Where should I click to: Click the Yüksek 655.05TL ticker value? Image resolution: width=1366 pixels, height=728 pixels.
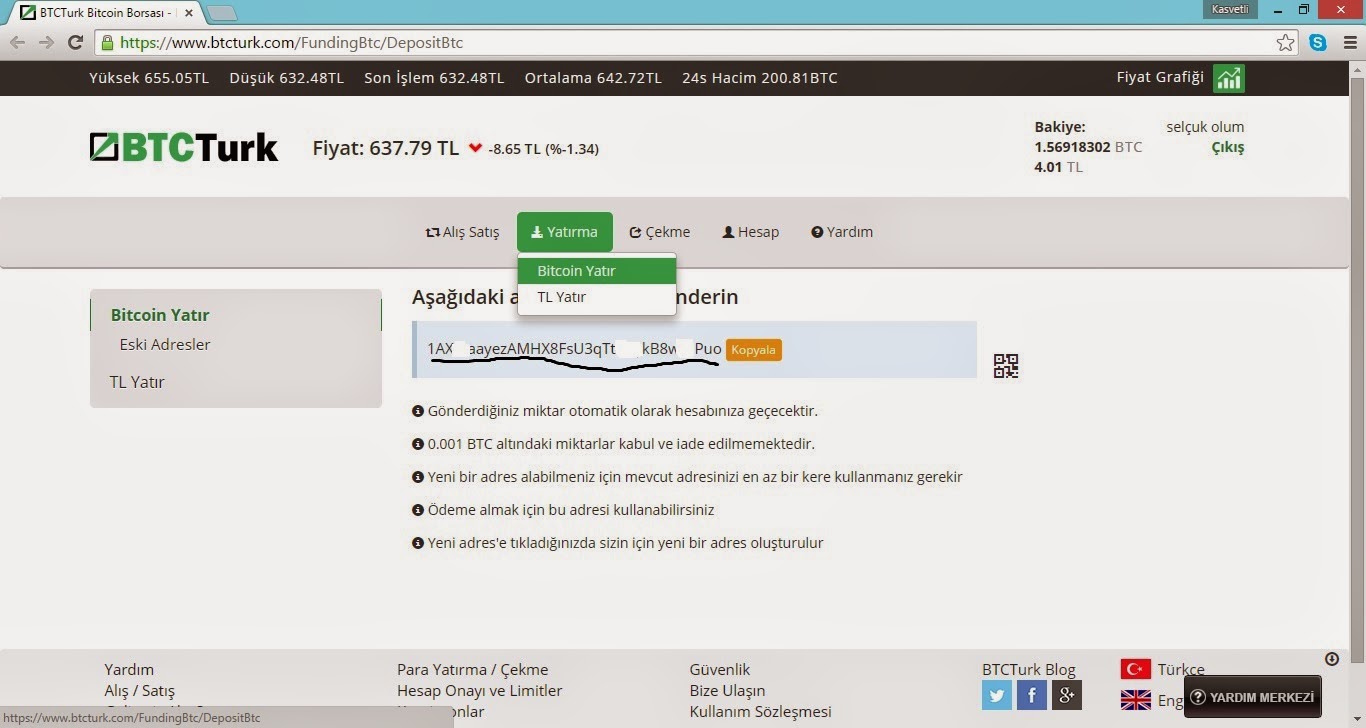[x=149, y=78]
